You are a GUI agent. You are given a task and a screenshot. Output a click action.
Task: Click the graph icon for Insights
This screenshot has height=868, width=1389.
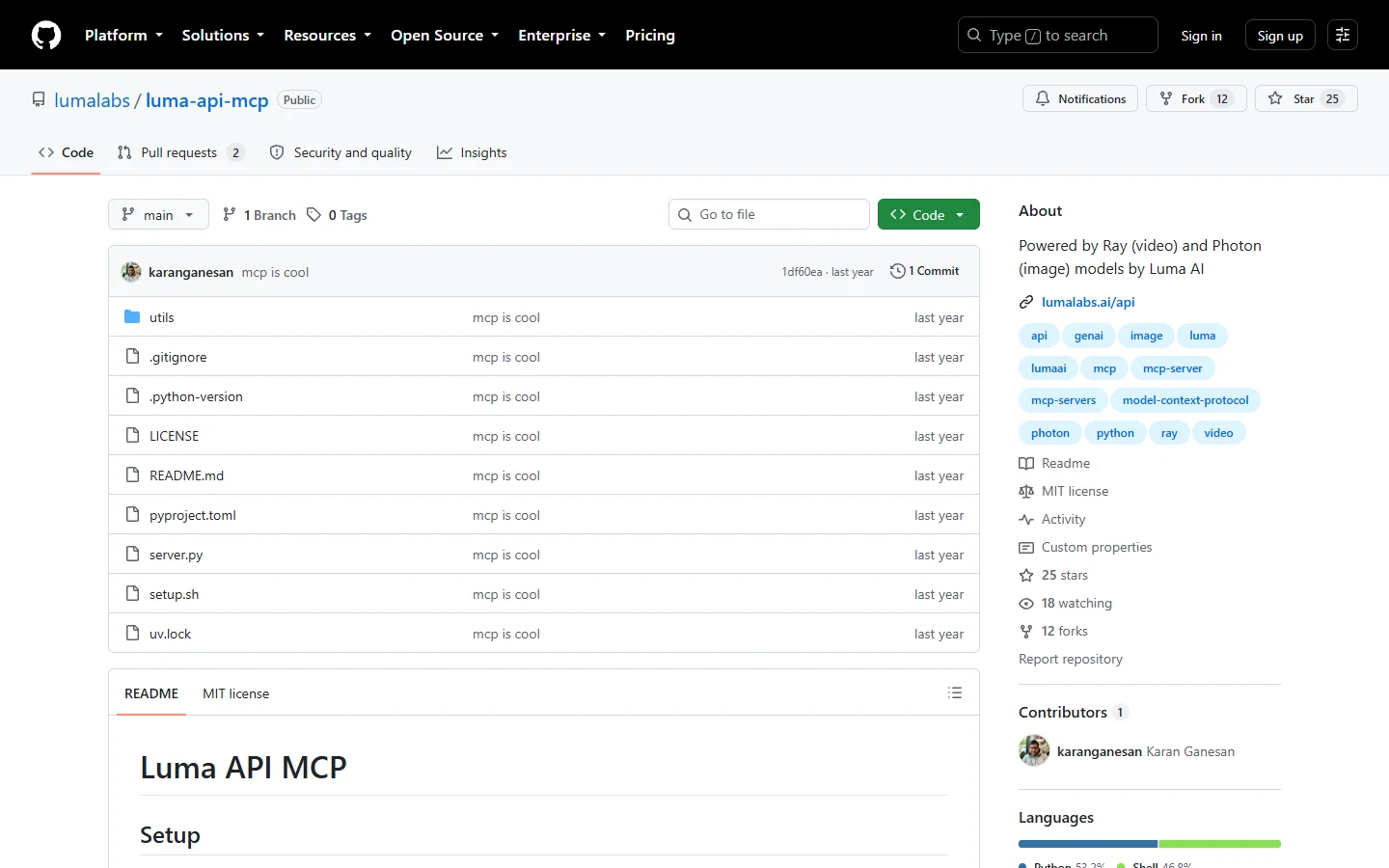click(445, 152)
